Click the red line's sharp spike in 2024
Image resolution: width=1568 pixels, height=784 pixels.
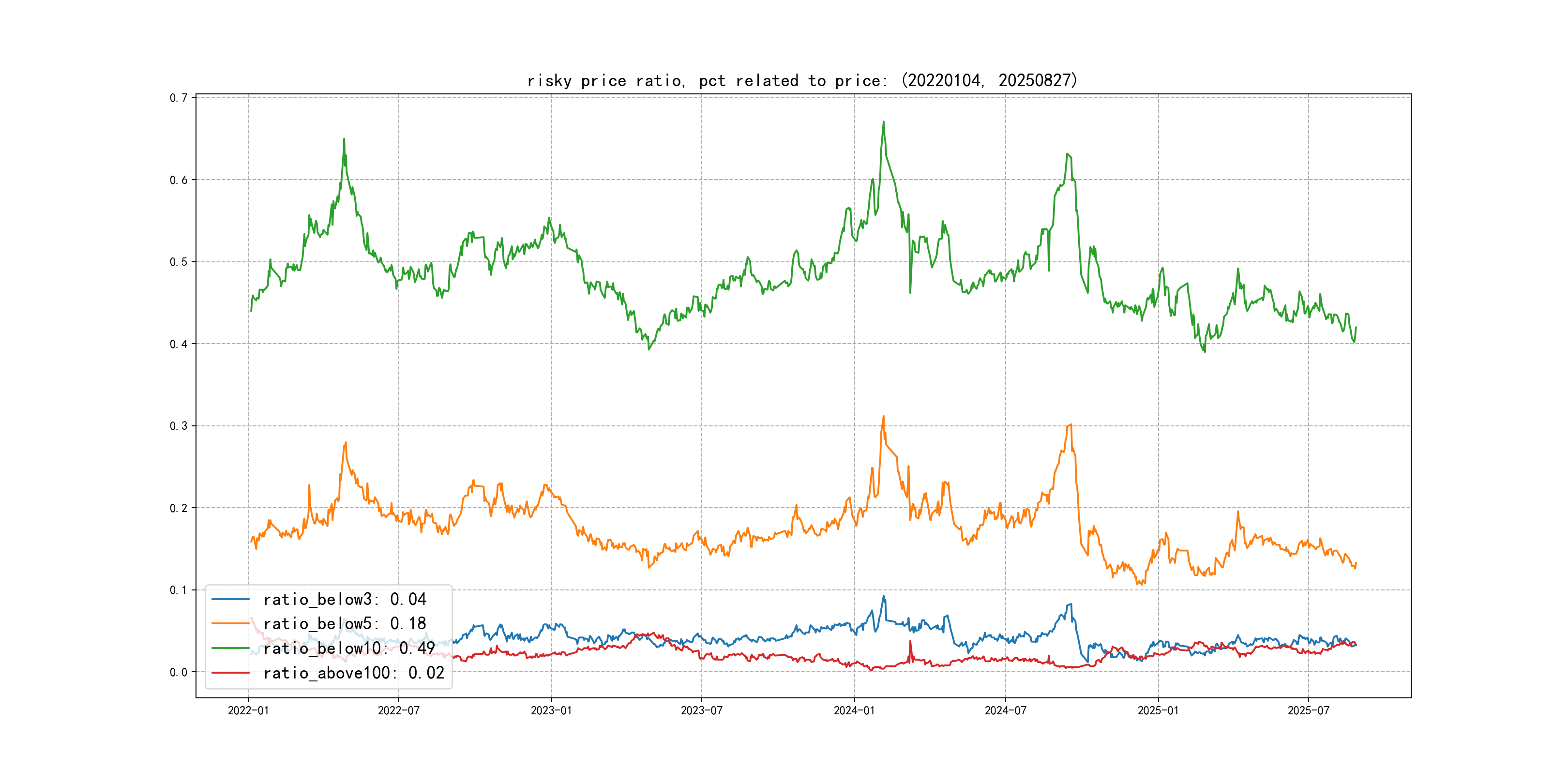(910, 642)
